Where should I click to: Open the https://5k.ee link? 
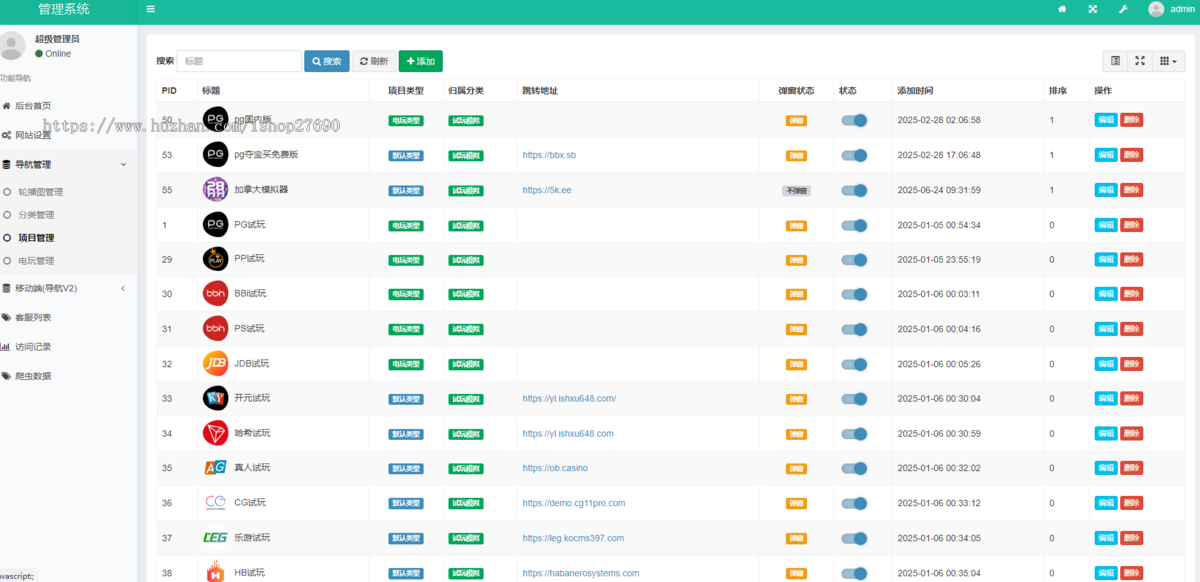pos(547,190)
